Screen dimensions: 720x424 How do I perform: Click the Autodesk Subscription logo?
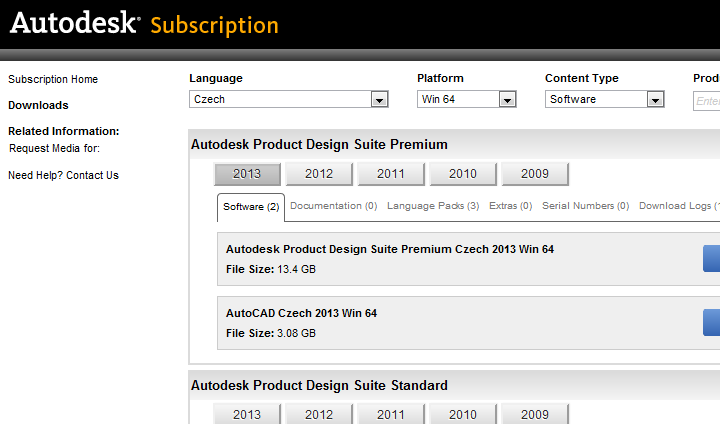144,24
